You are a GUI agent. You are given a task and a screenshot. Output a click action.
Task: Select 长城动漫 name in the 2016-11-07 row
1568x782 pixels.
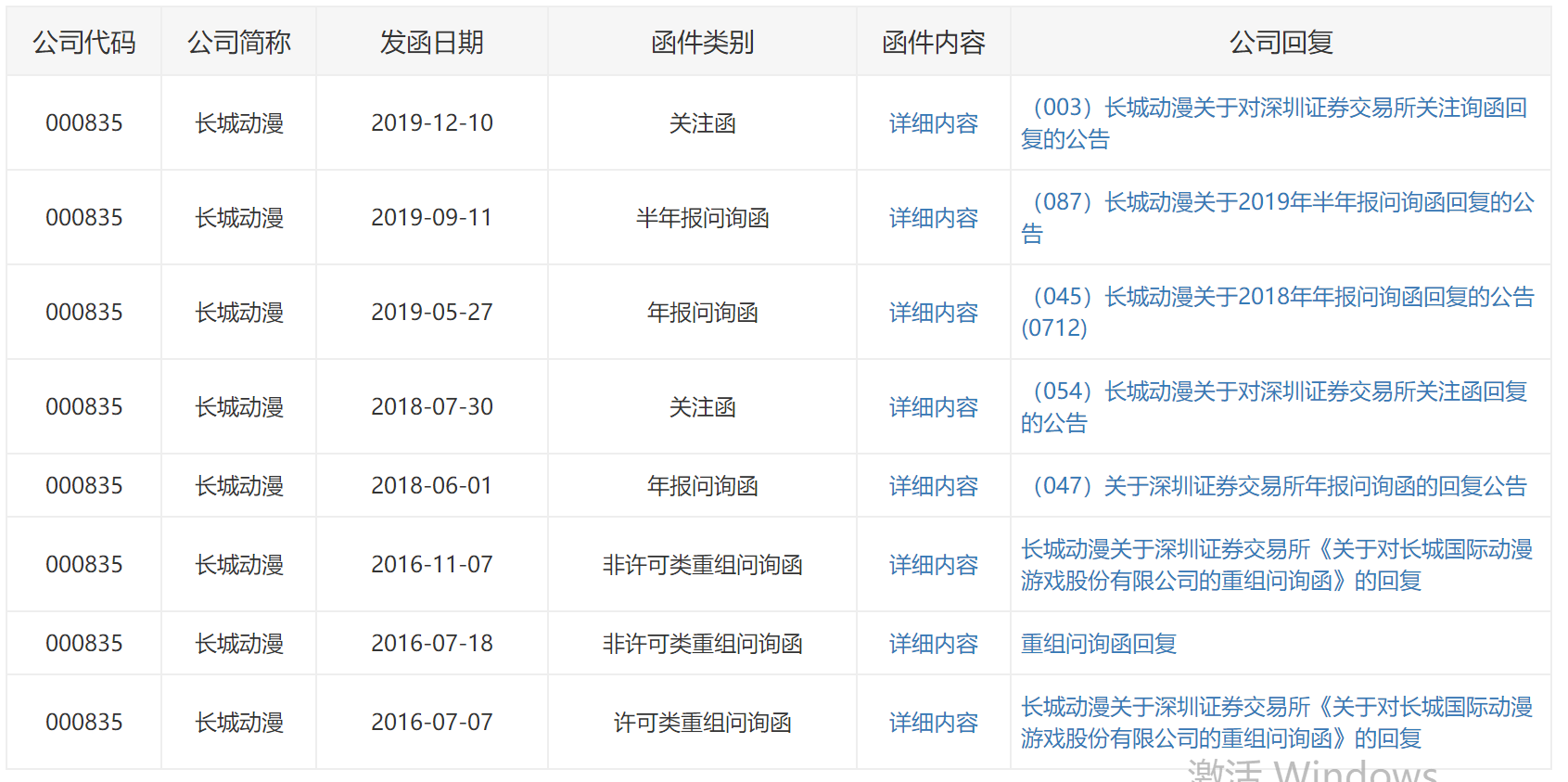[239, 565]
